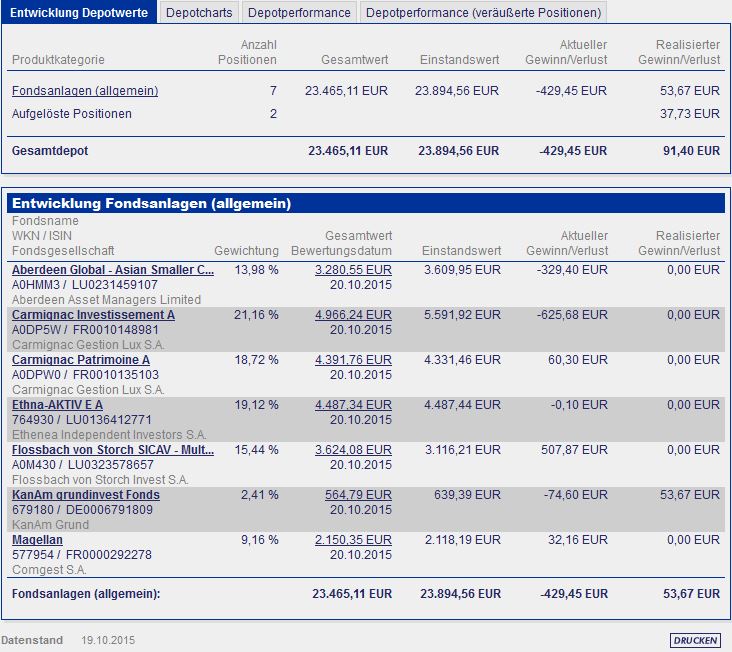The width and height of the screenshot is (732, 652).
Task: Select the Entwicklung Depotwerte tab
Action: coord(79,13)
